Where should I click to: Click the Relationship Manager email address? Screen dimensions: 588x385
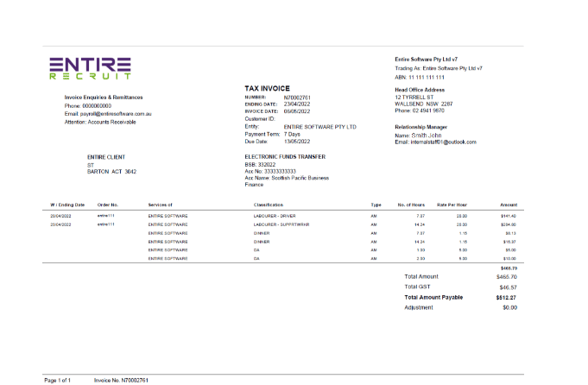pyautogui.click(x=443, y=142)
